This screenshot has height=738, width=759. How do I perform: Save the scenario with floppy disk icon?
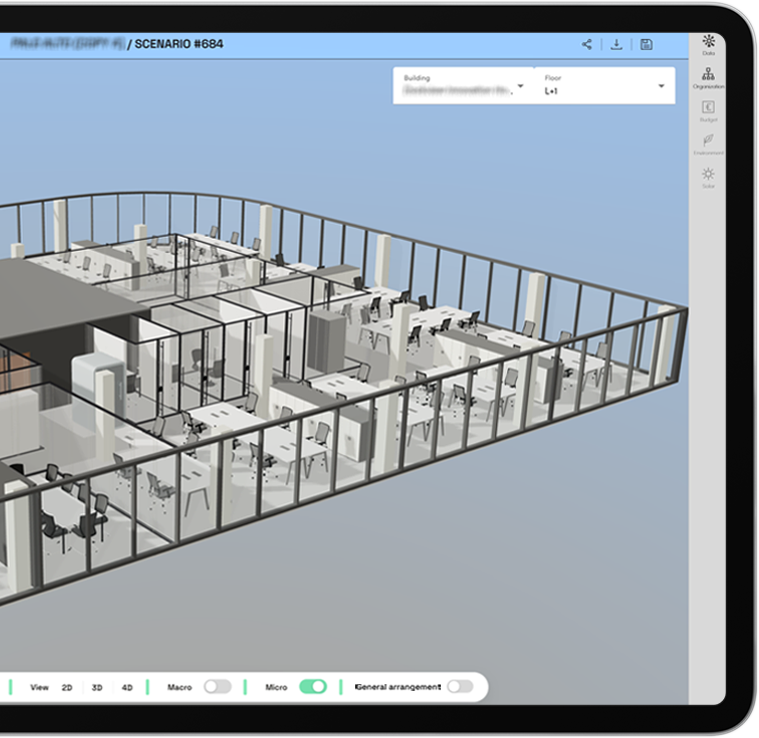click(647, 45)
